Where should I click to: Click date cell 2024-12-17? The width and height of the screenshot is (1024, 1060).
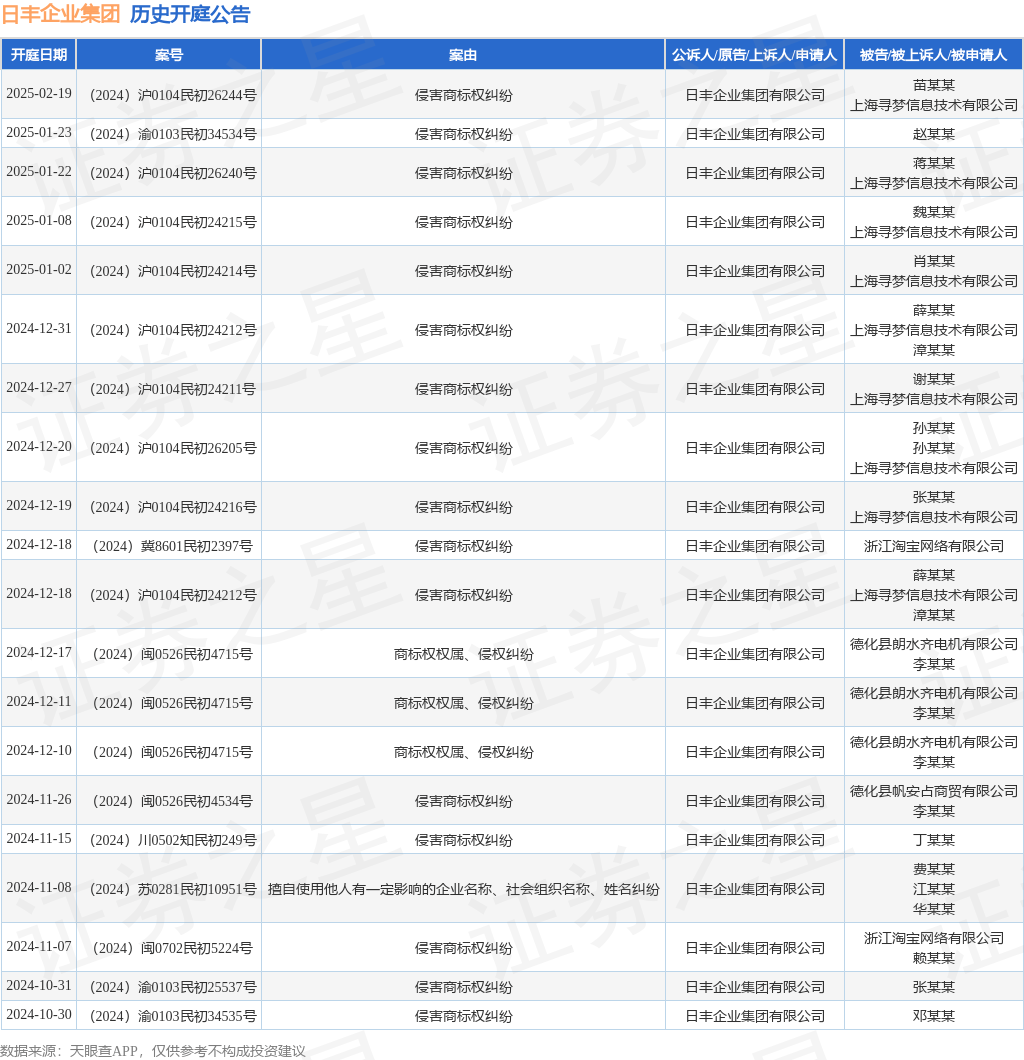[39, 652]
